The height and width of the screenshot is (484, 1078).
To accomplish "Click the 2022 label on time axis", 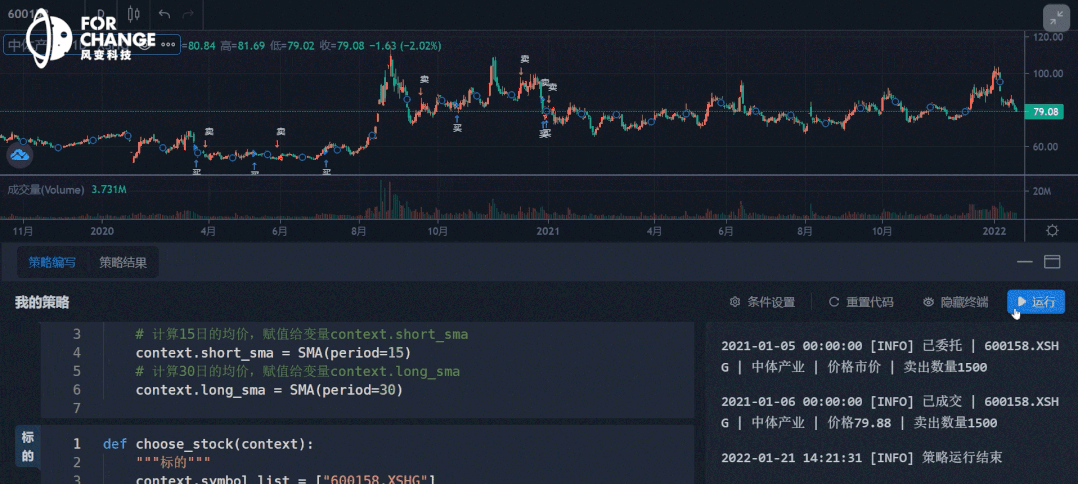I will 994,231.
